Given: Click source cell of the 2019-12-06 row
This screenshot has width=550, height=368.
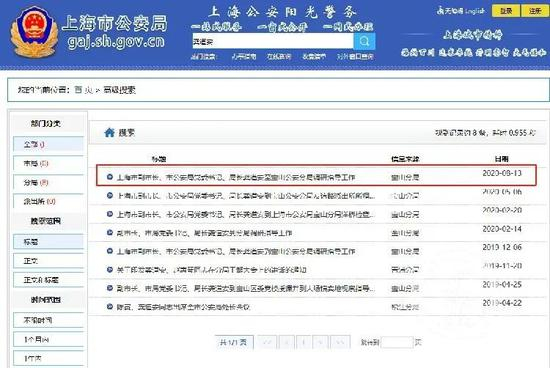Looking at the screenshot, I should click(x=405, y=252).
